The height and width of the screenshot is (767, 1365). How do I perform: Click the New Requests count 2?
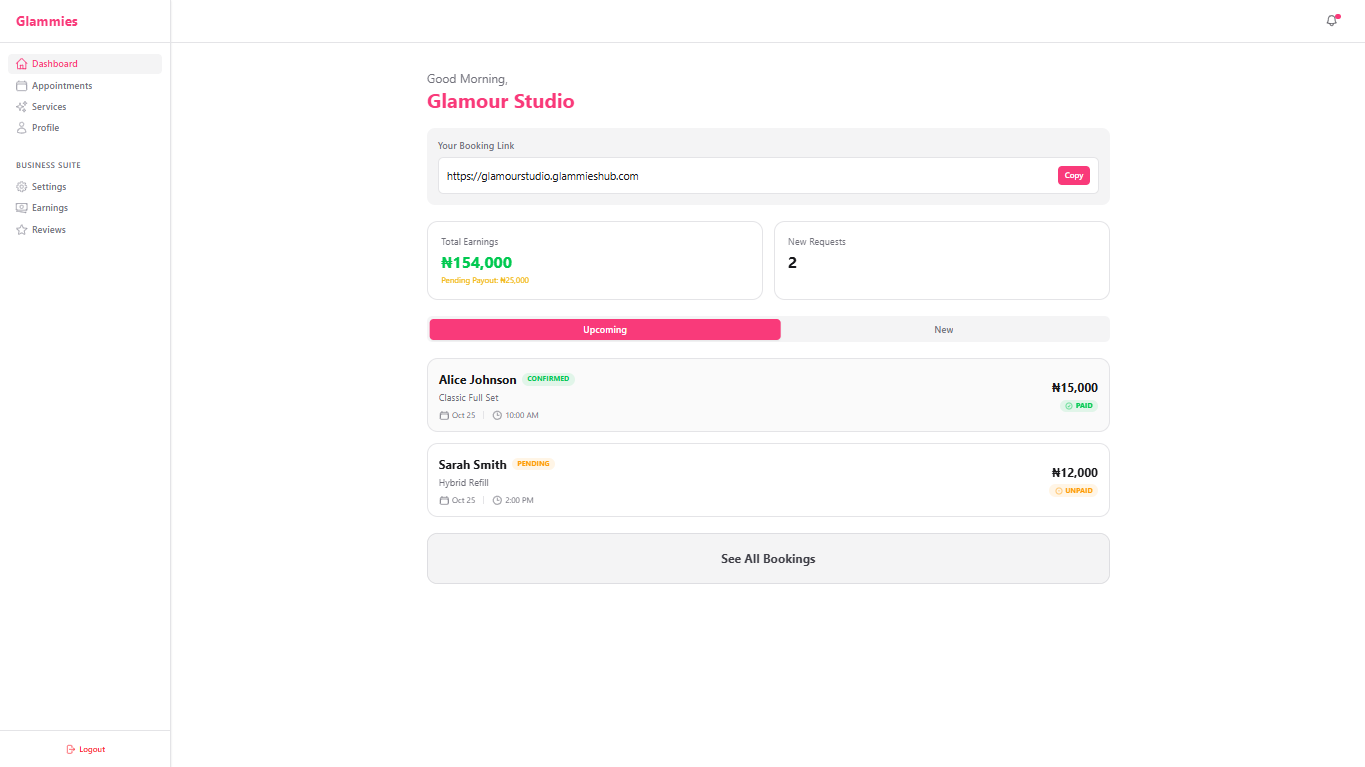(x=792, y=263)
